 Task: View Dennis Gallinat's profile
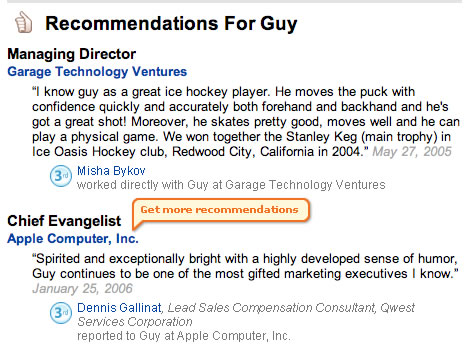click(x=119, y=307)
